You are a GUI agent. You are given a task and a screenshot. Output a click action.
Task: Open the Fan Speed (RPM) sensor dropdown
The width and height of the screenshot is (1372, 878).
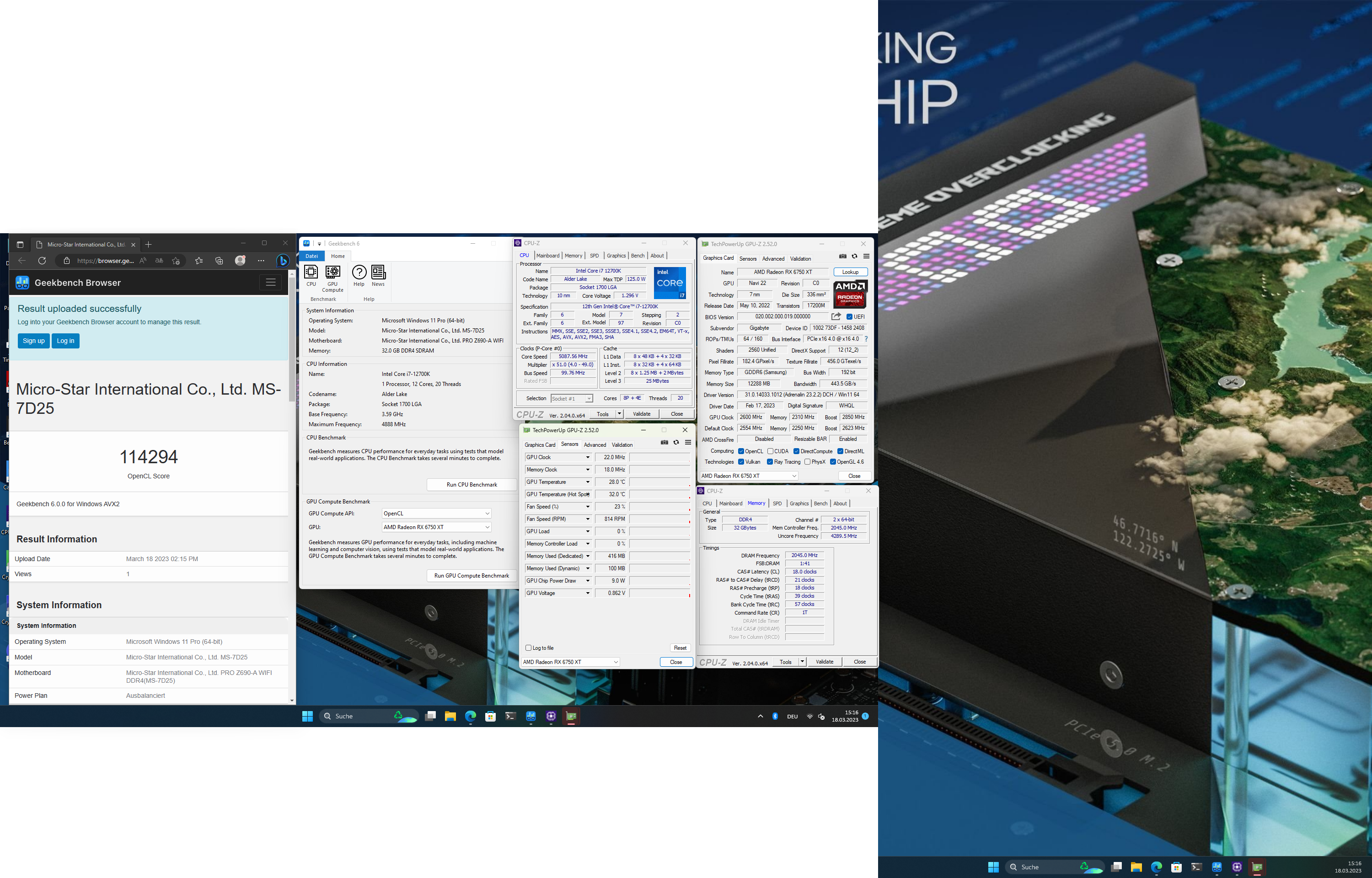click(587, 519)
